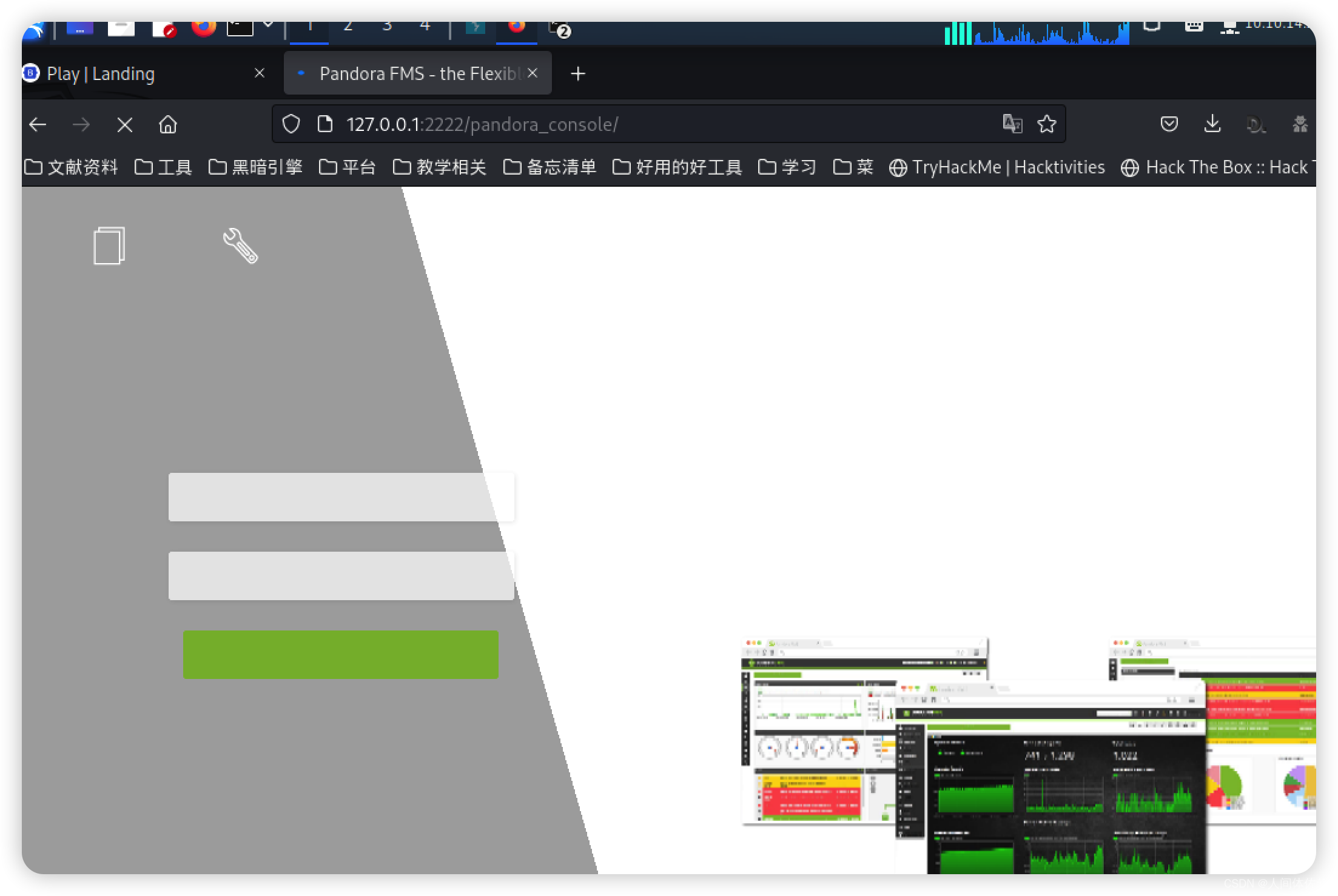Open new tab with plus button
This screenshot has height=896, width=1338.
(578, 74)
